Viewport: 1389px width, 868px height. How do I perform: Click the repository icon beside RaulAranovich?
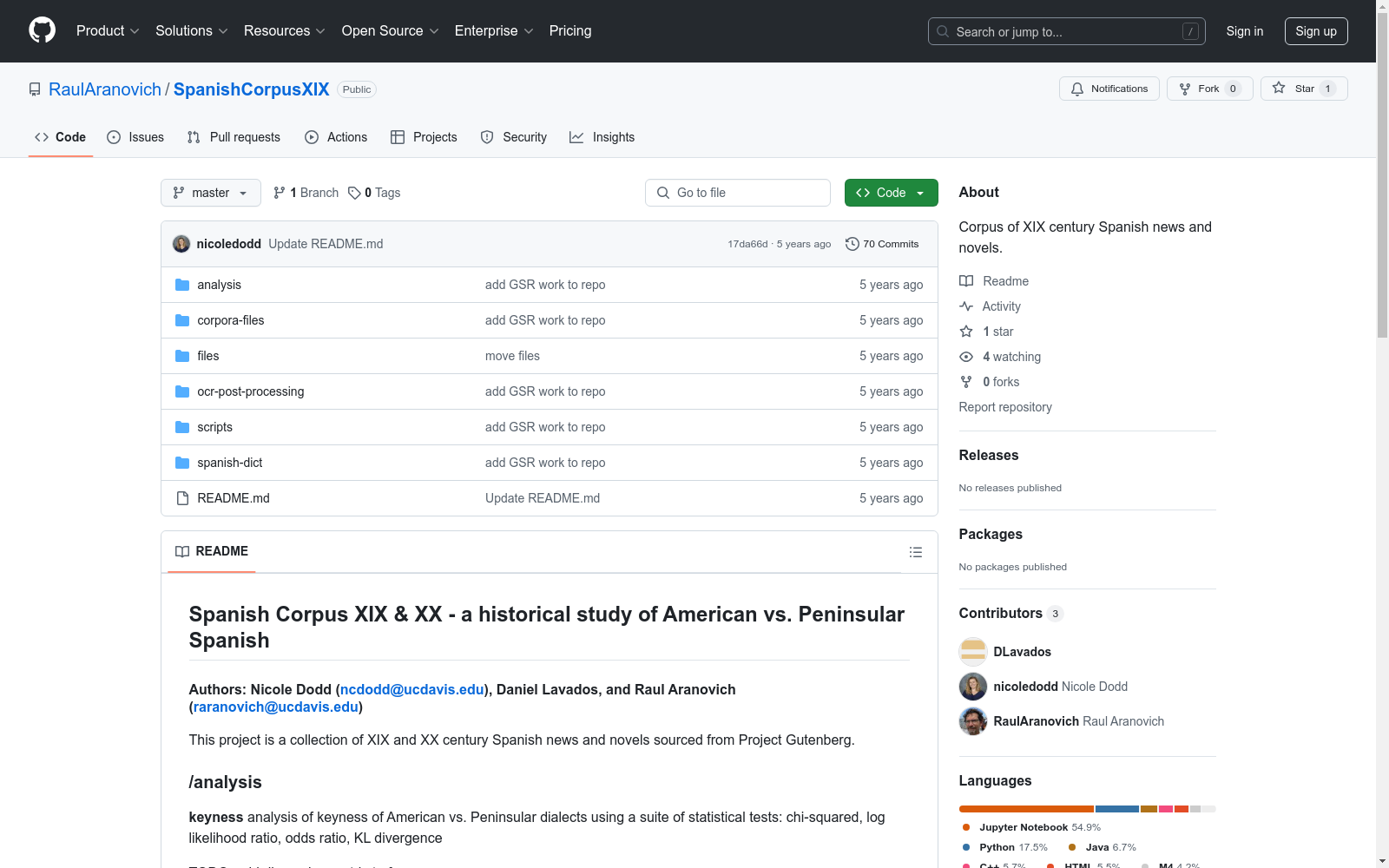(x=35, y=89)
